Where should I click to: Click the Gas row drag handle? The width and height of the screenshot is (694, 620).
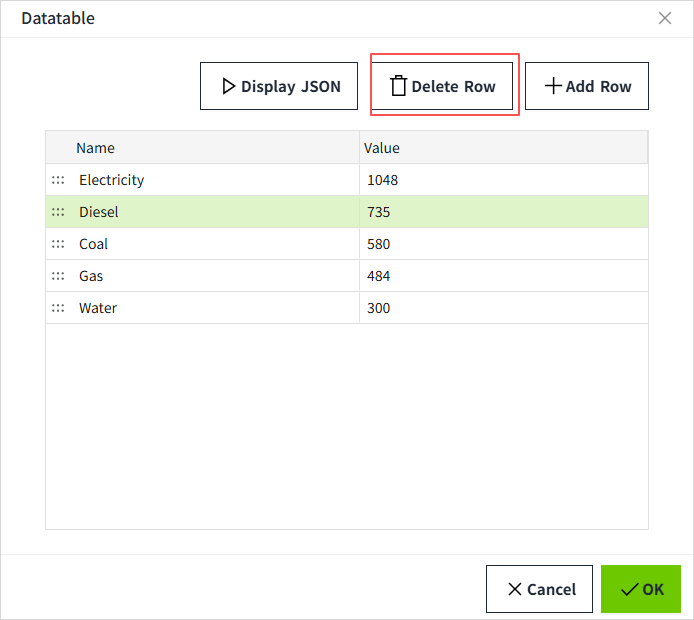pyautogui.click(x=58, y=276)
